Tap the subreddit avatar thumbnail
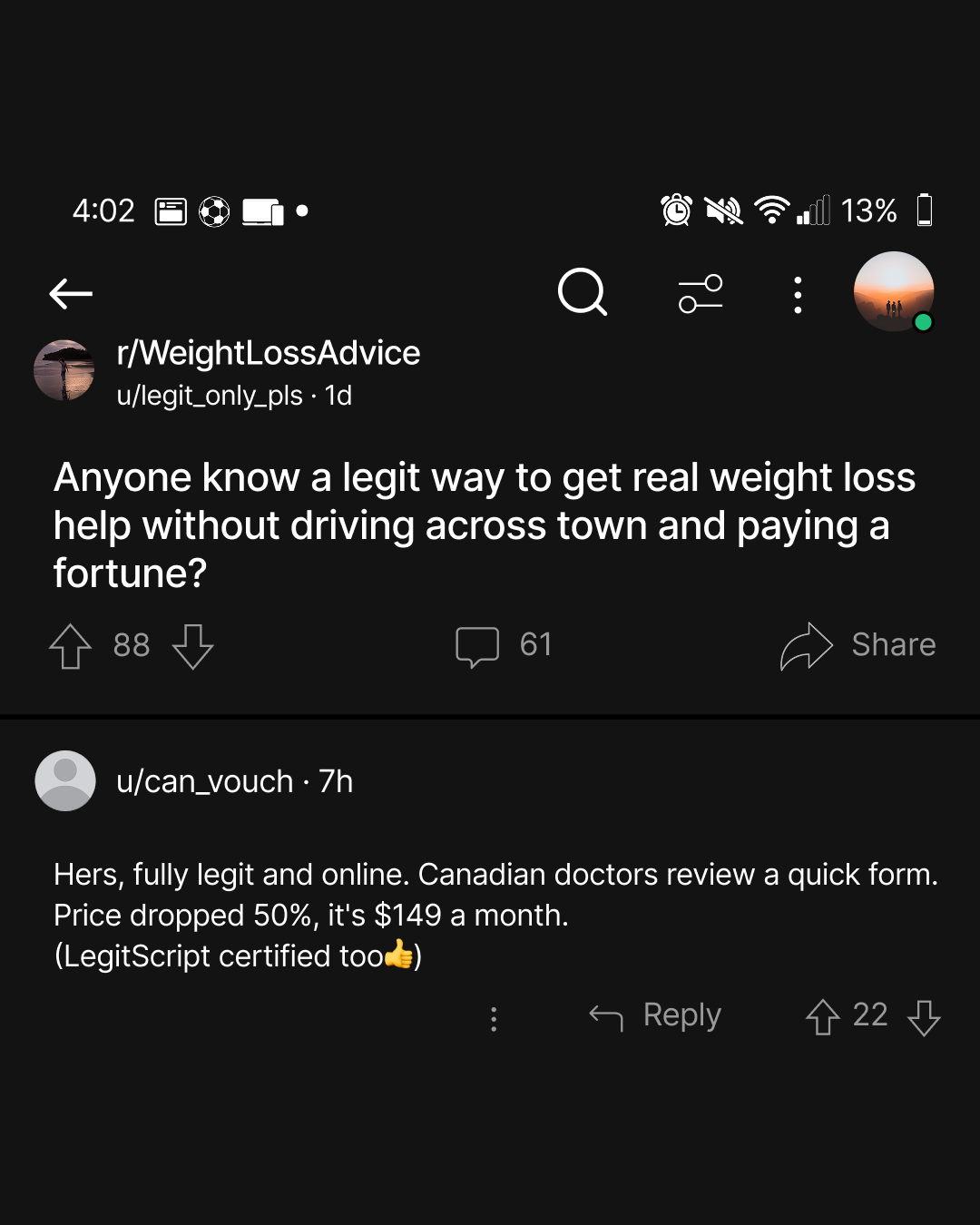Image resolution: width=980 pixels, height=1225 pixels. [64, 370]
